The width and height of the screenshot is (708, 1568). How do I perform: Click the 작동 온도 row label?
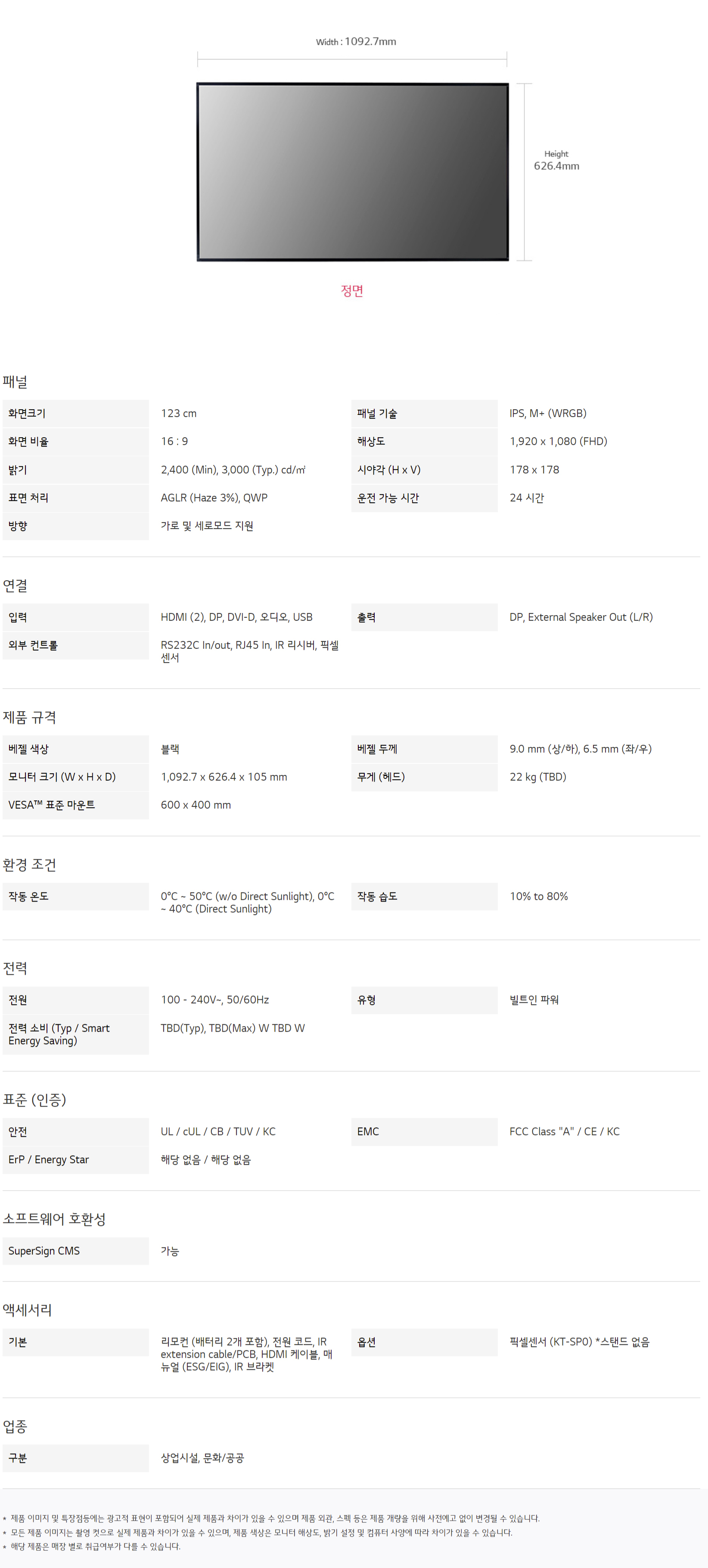click(75, 896)
